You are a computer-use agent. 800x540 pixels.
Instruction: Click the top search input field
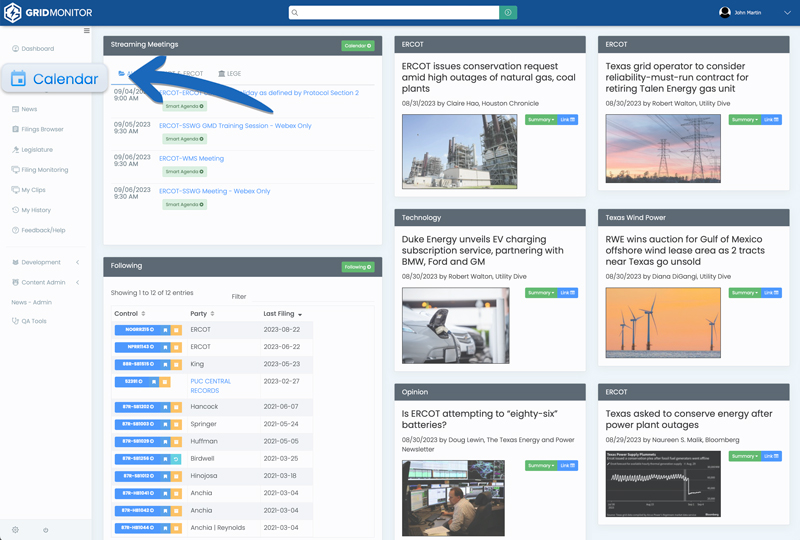tap(394, 13)
